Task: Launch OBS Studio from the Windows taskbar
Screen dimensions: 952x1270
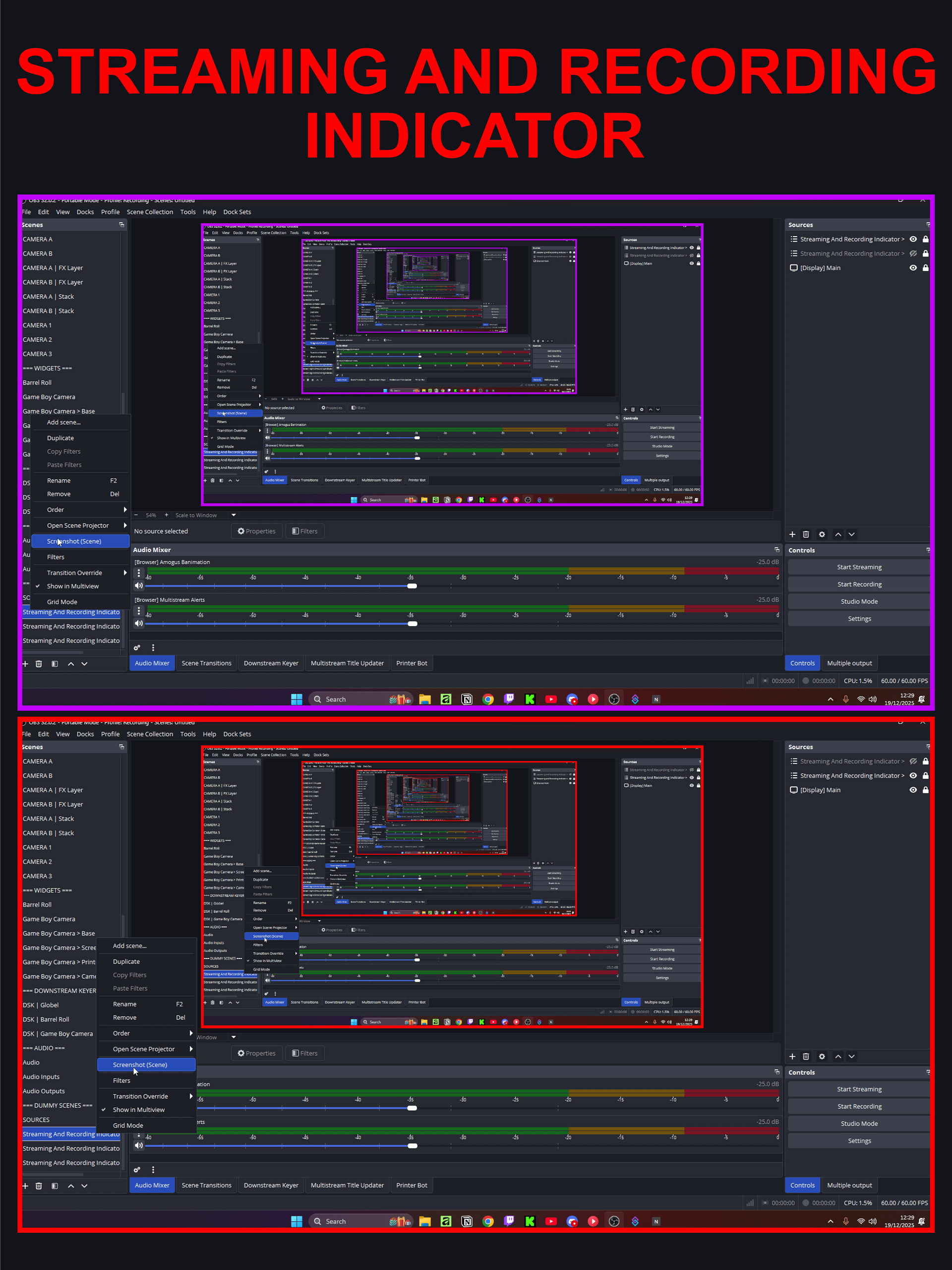Action: tap(614, 698)
